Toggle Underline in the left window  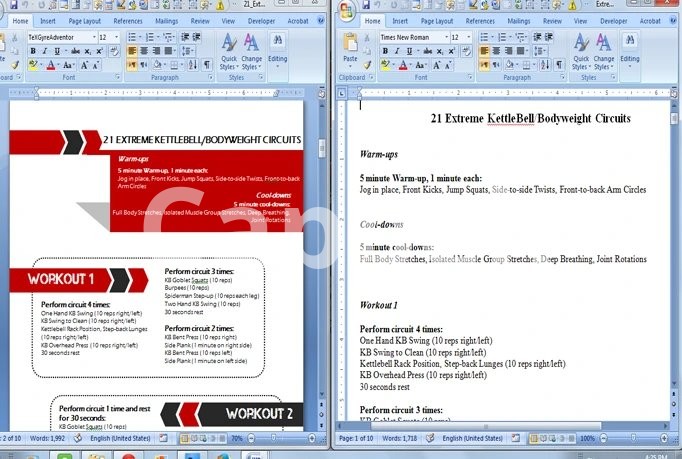point(56,51)
